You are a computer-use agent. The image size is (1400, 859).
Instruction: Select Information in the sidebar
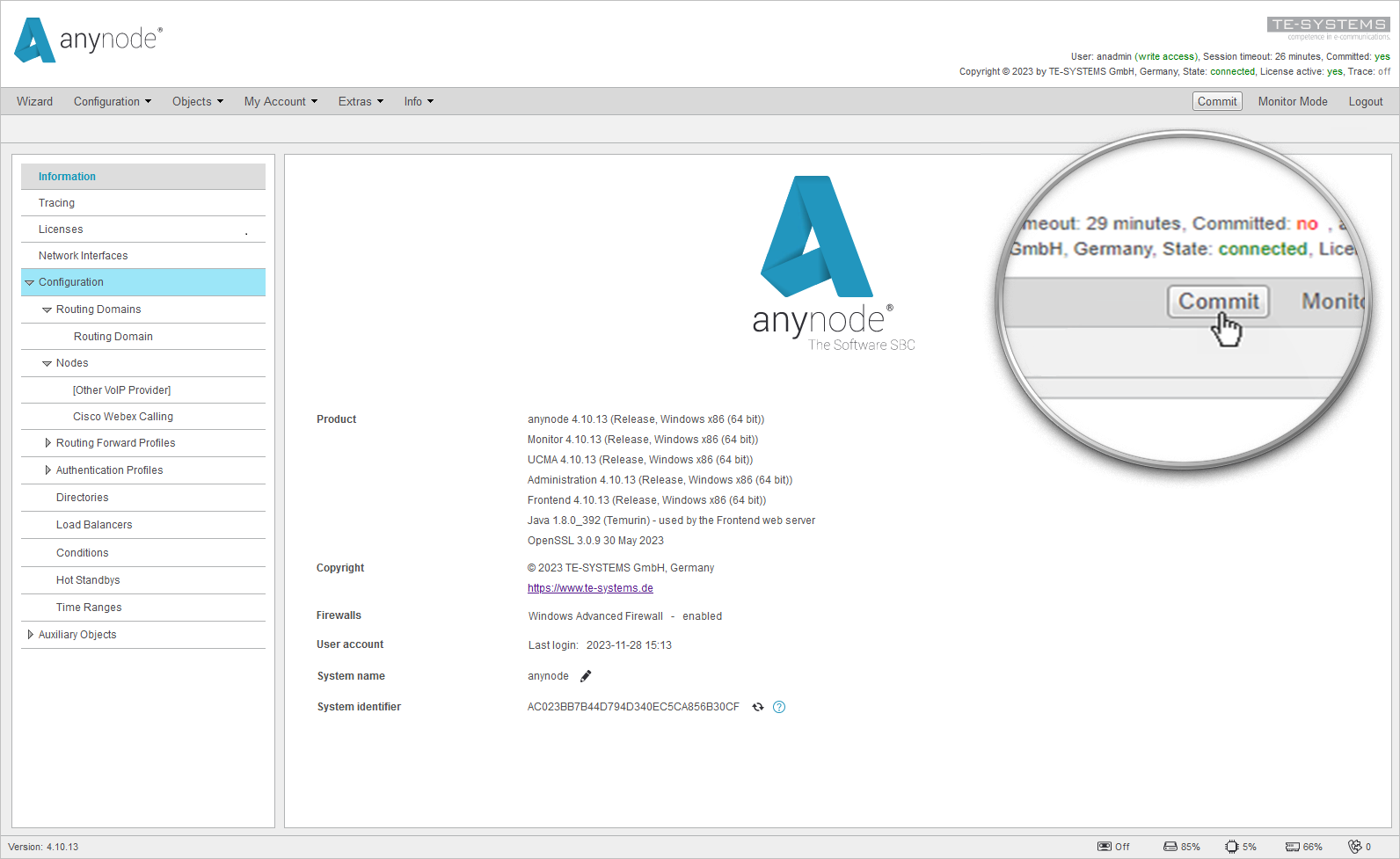[x=143, y=177]
